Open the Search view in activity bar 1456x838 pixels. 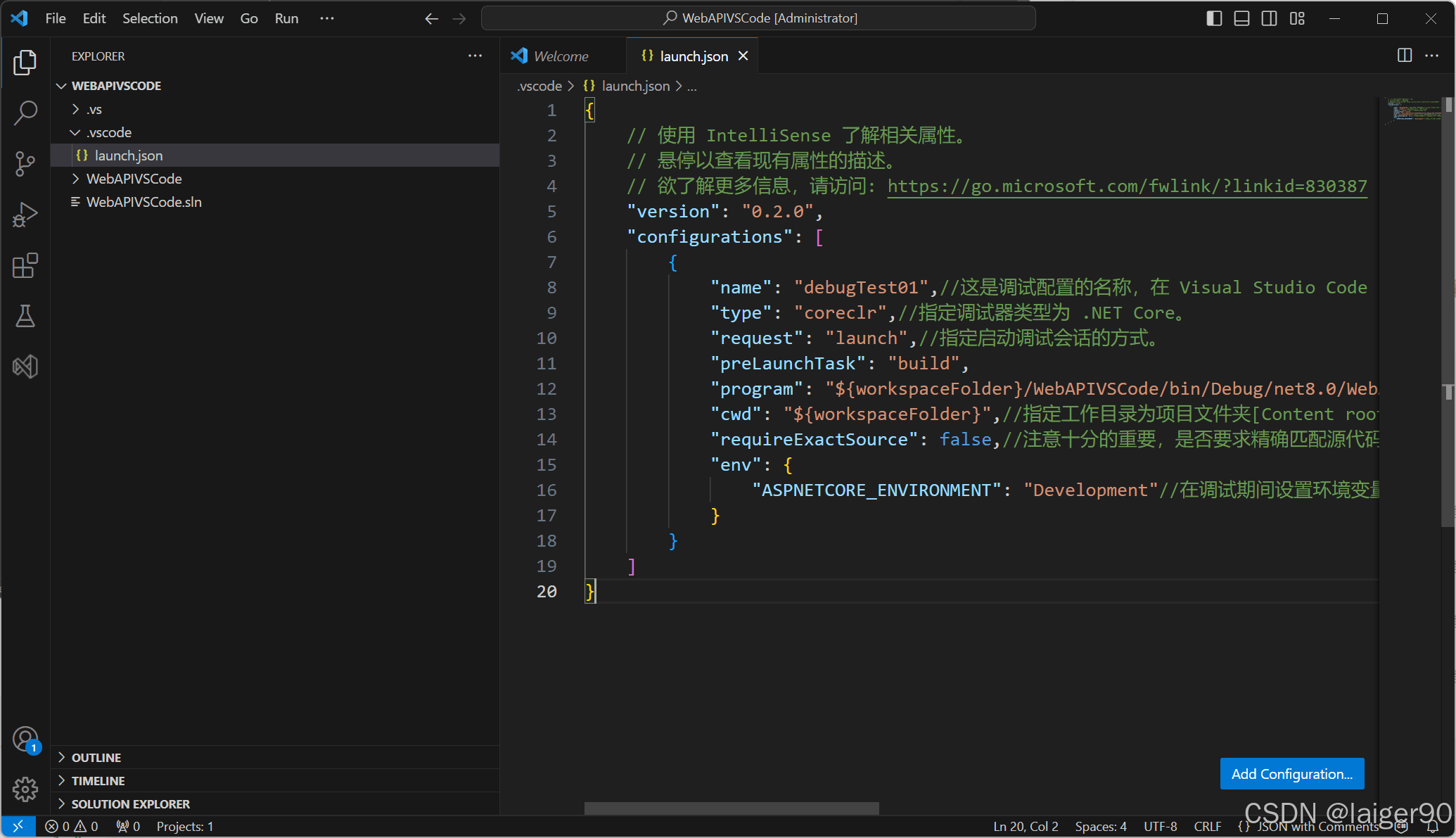25,113
